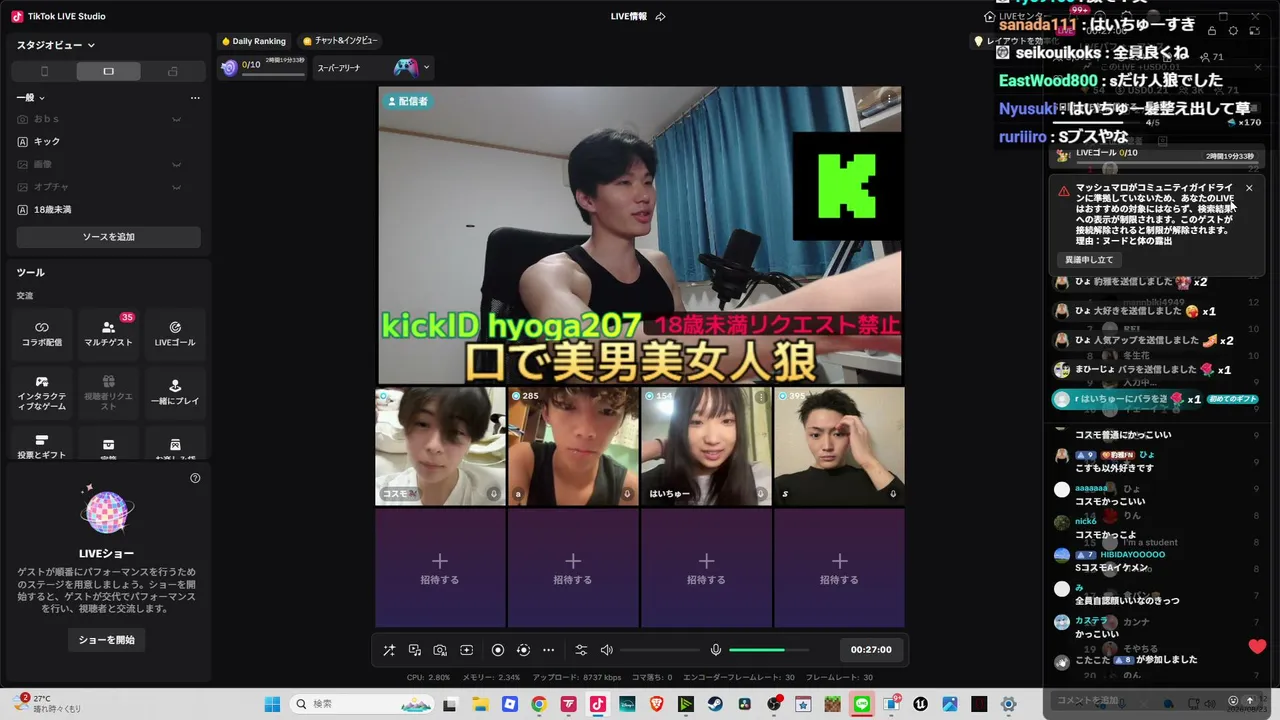Open the 一緒にプレイ play-together tool

coord(175,393)
